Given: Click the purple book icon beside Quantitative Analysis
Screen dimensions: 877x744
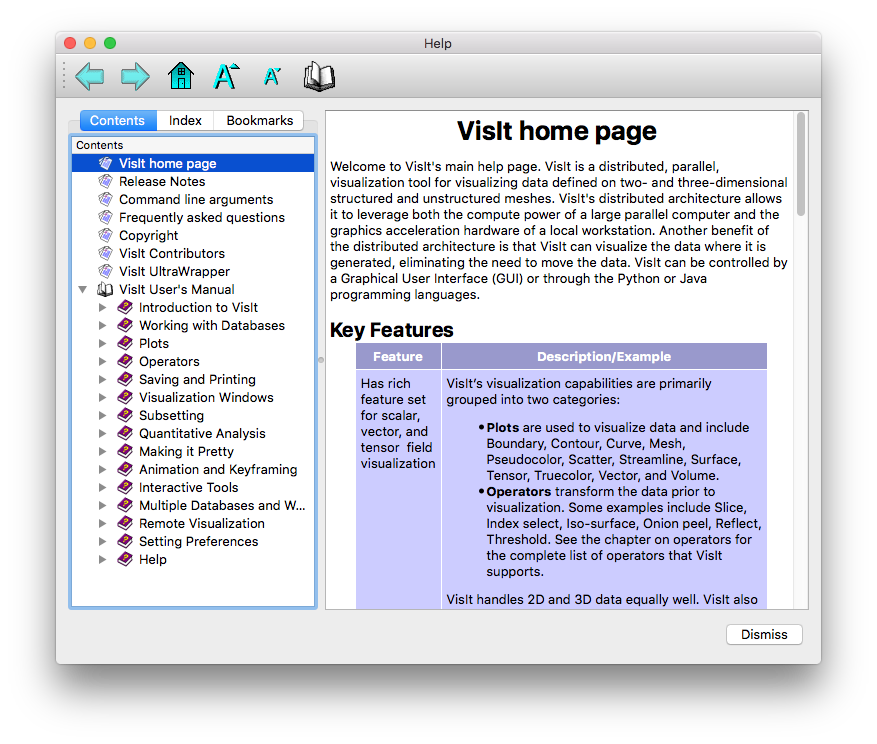Looking at the screenshot, I should pyautogui.click(x=125, y=433).
